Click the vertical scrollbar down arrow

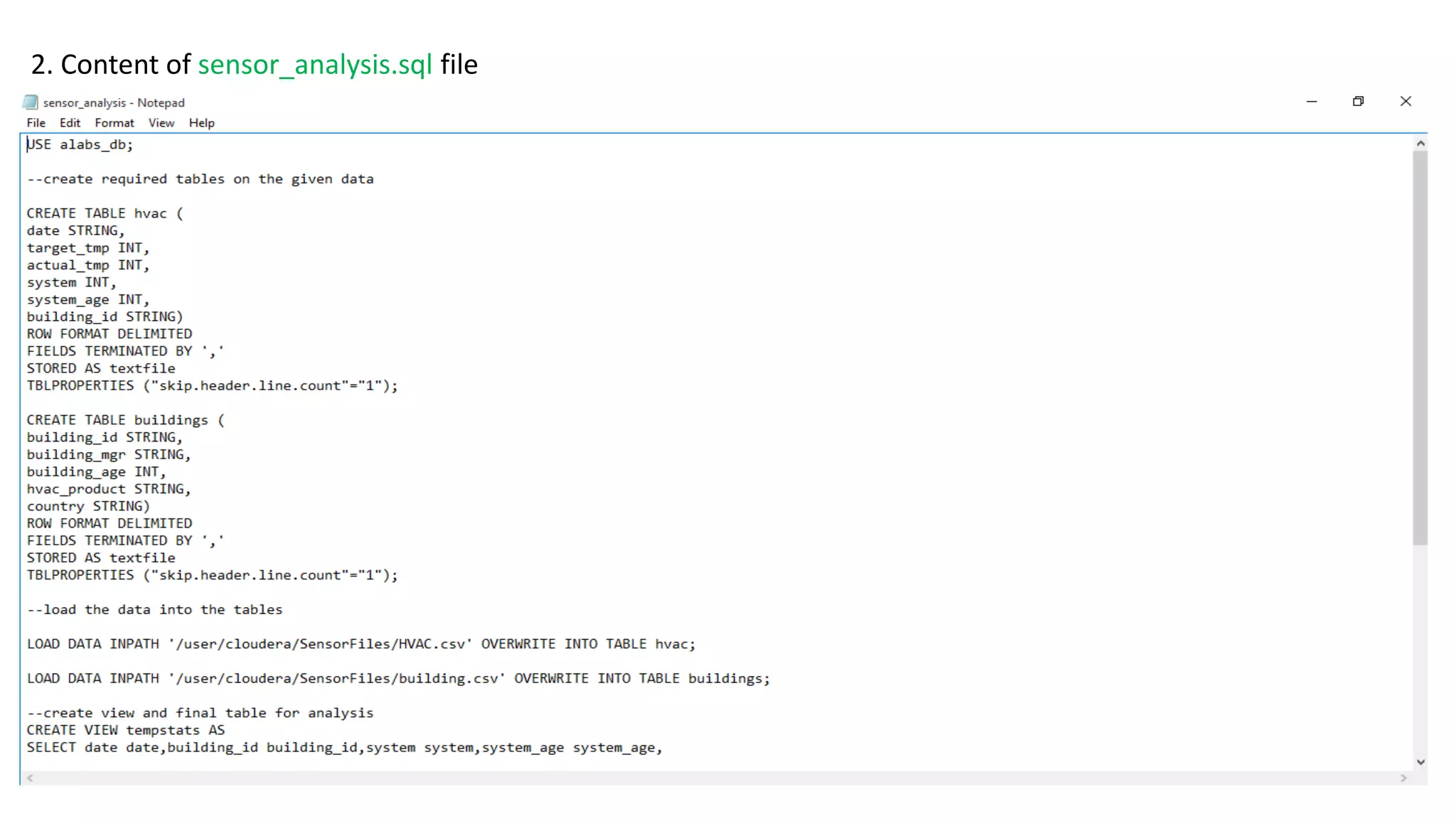1420,762
